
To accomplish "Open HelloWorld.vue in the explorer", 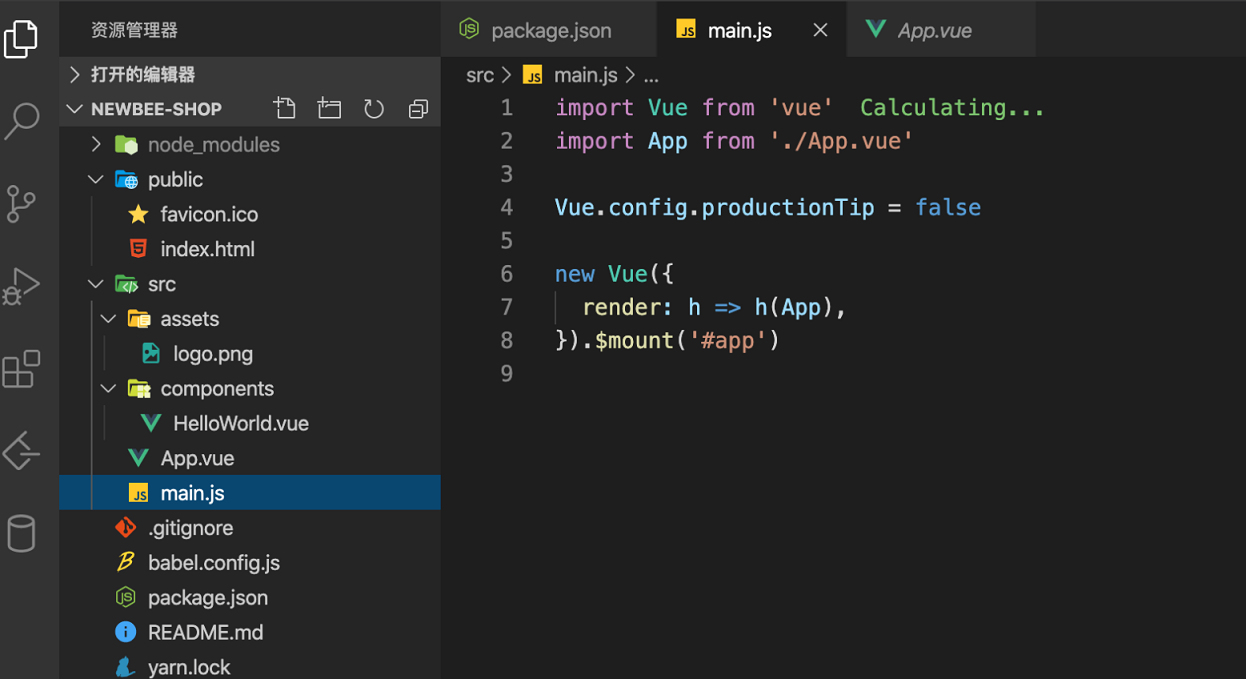I will pyautogui.click(x=250, y=423).
